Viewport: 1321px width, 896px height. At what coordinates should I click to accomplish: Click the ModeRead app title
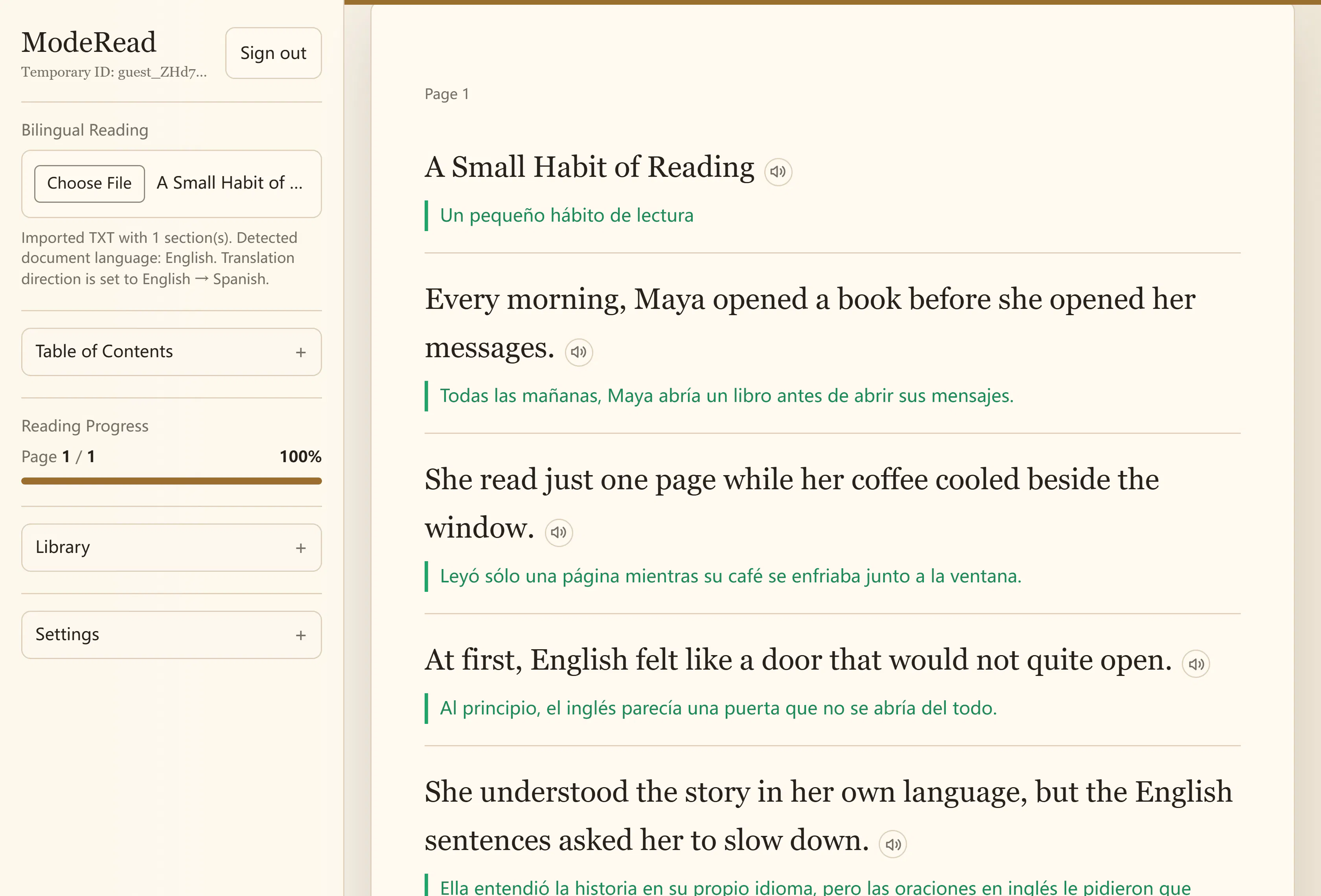[89, 42]
